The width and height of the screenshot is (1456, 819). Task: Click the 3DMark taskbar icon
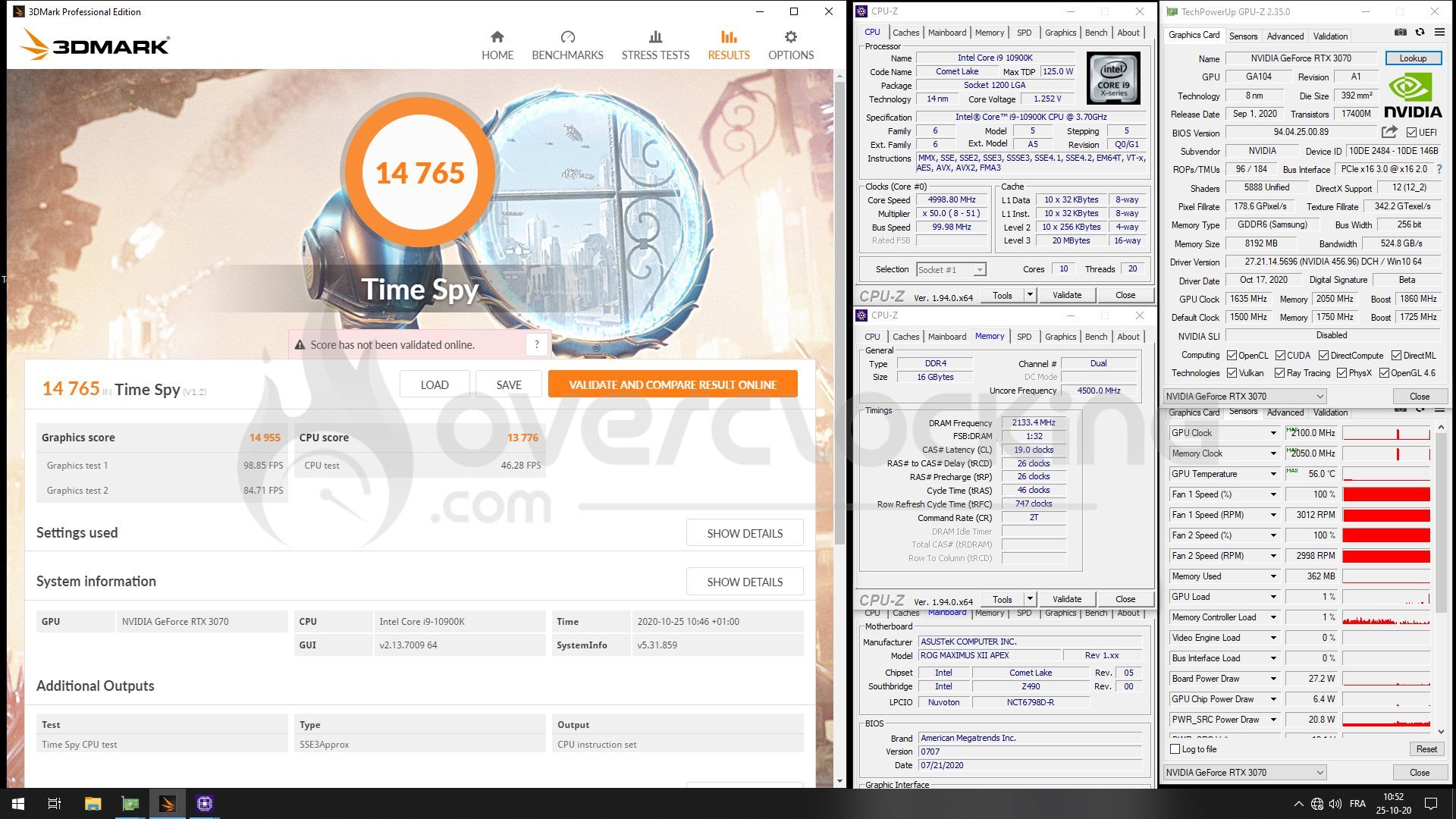[x=168, y=804]
